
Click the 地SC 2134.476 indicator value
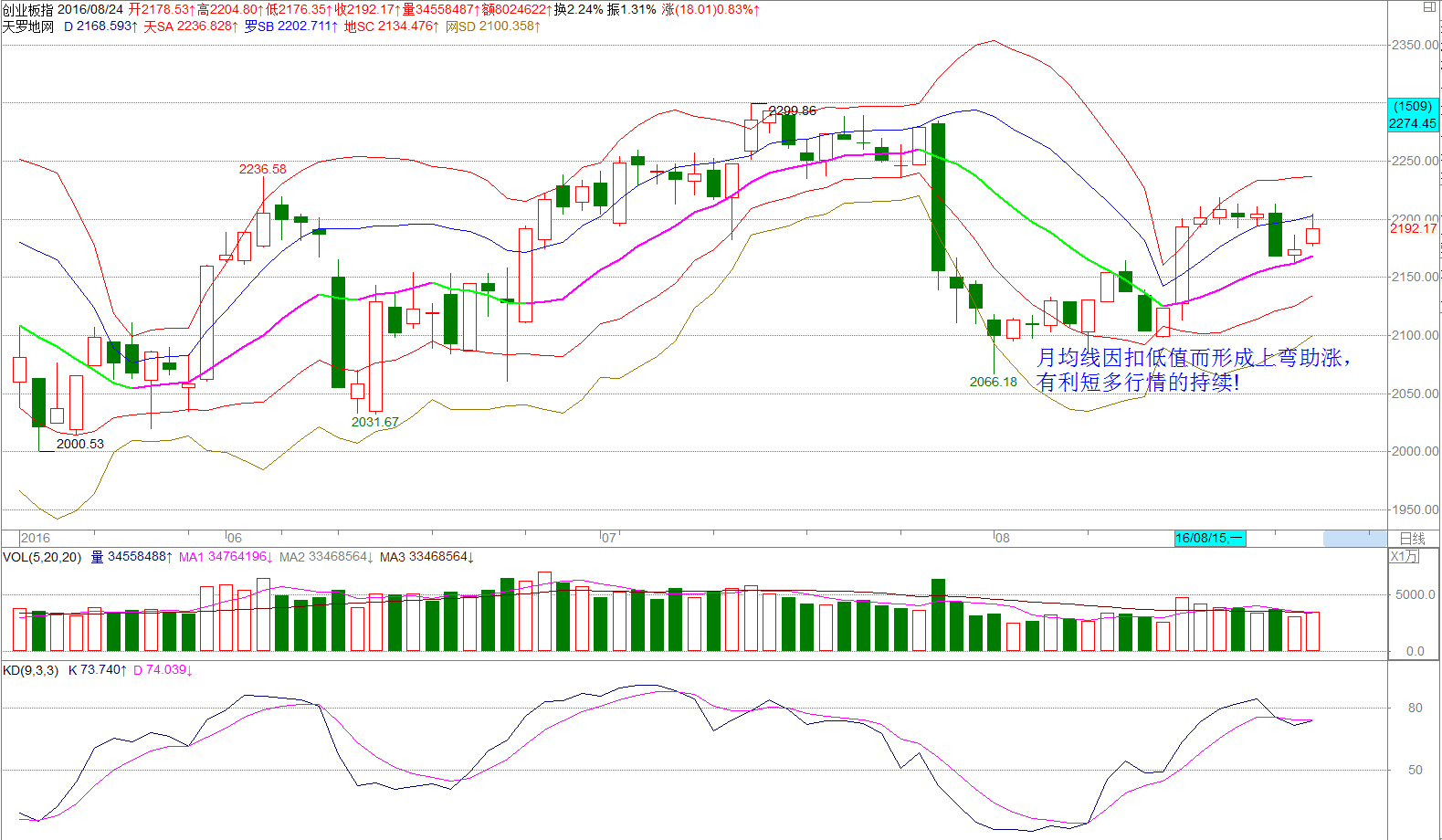tap(391, 26)
